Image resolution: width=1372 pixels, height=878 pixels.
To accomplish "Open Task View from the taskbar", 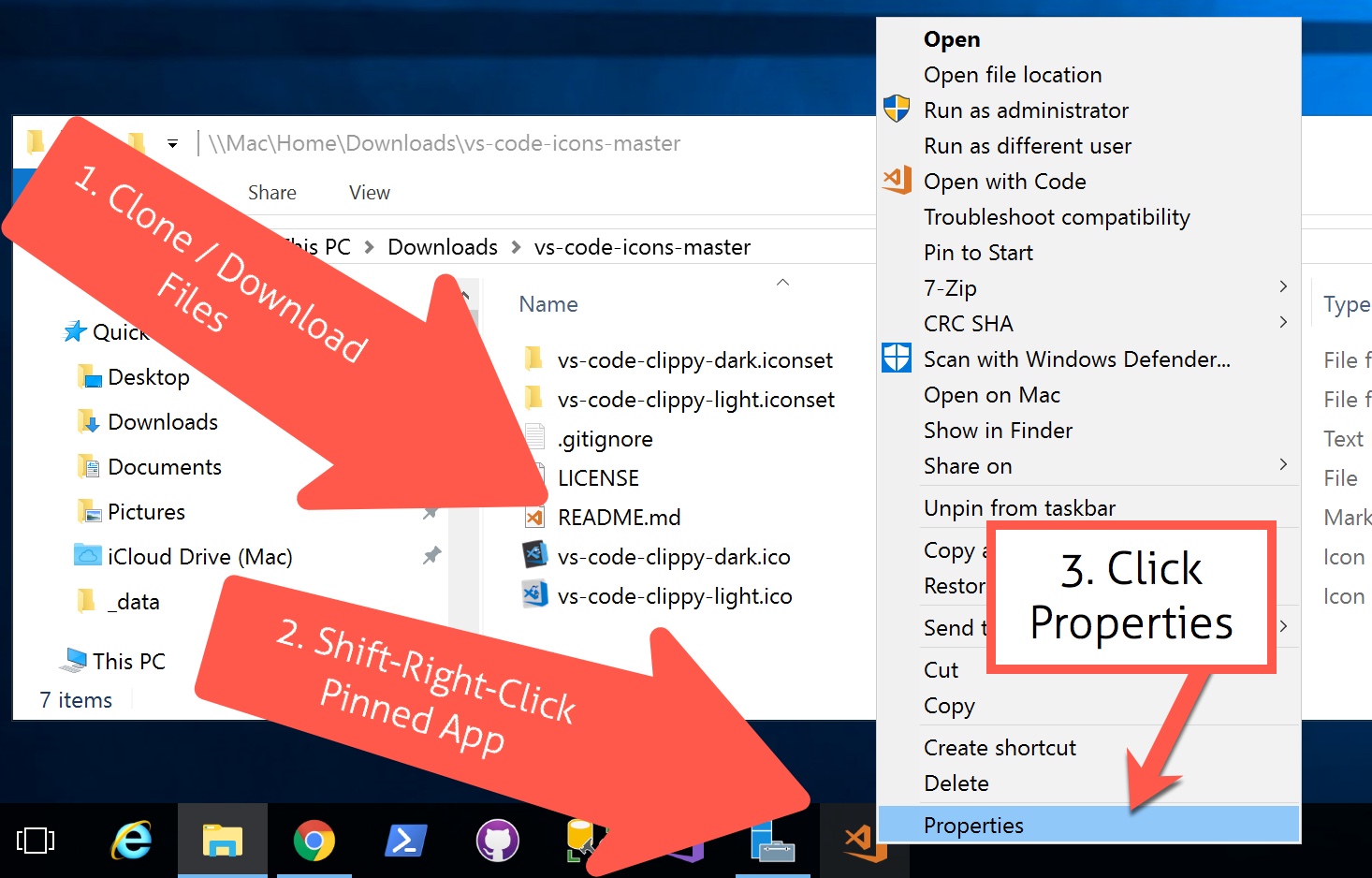I will [x=35, y=841].
